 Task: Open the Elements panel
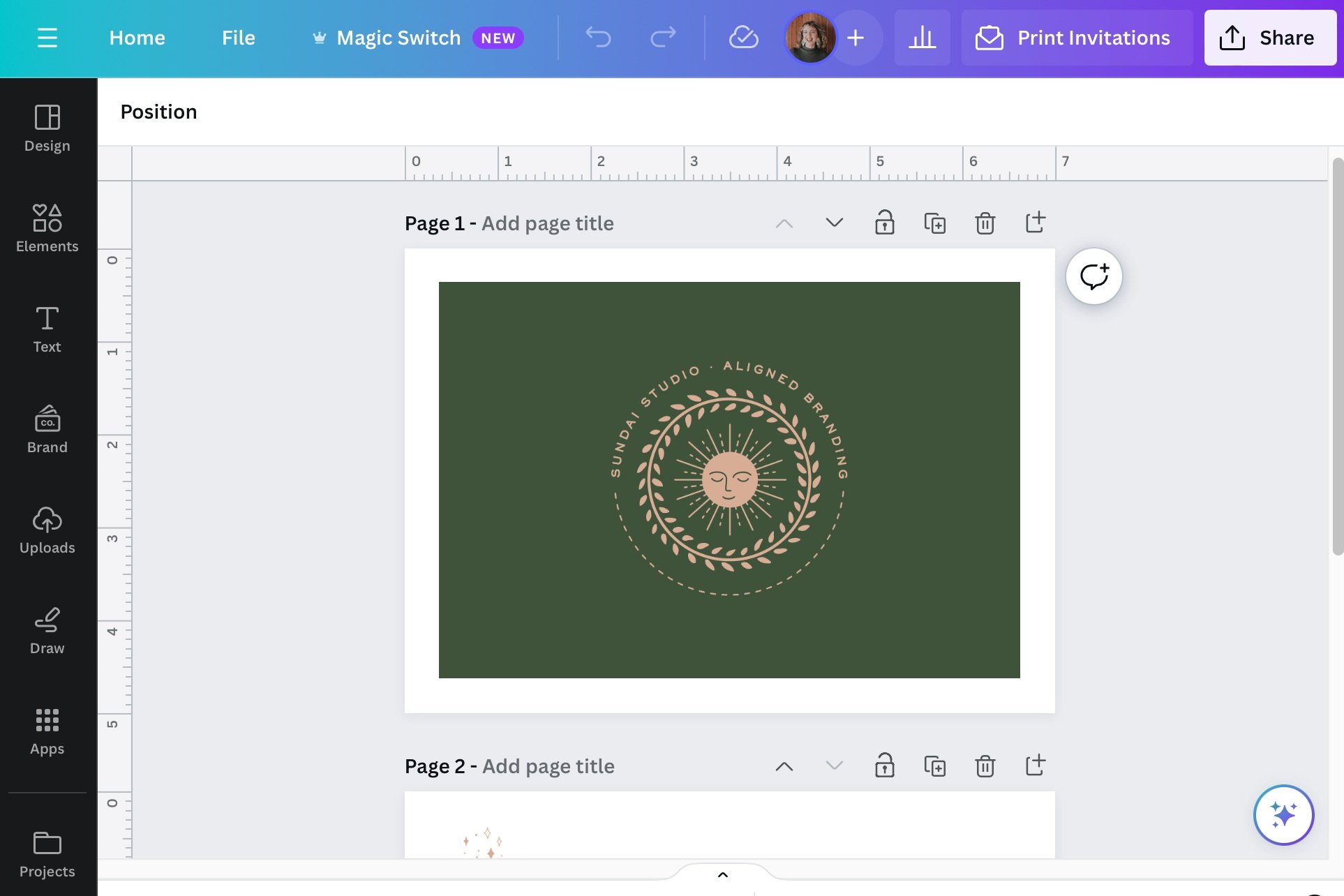(x=47, y=227)
